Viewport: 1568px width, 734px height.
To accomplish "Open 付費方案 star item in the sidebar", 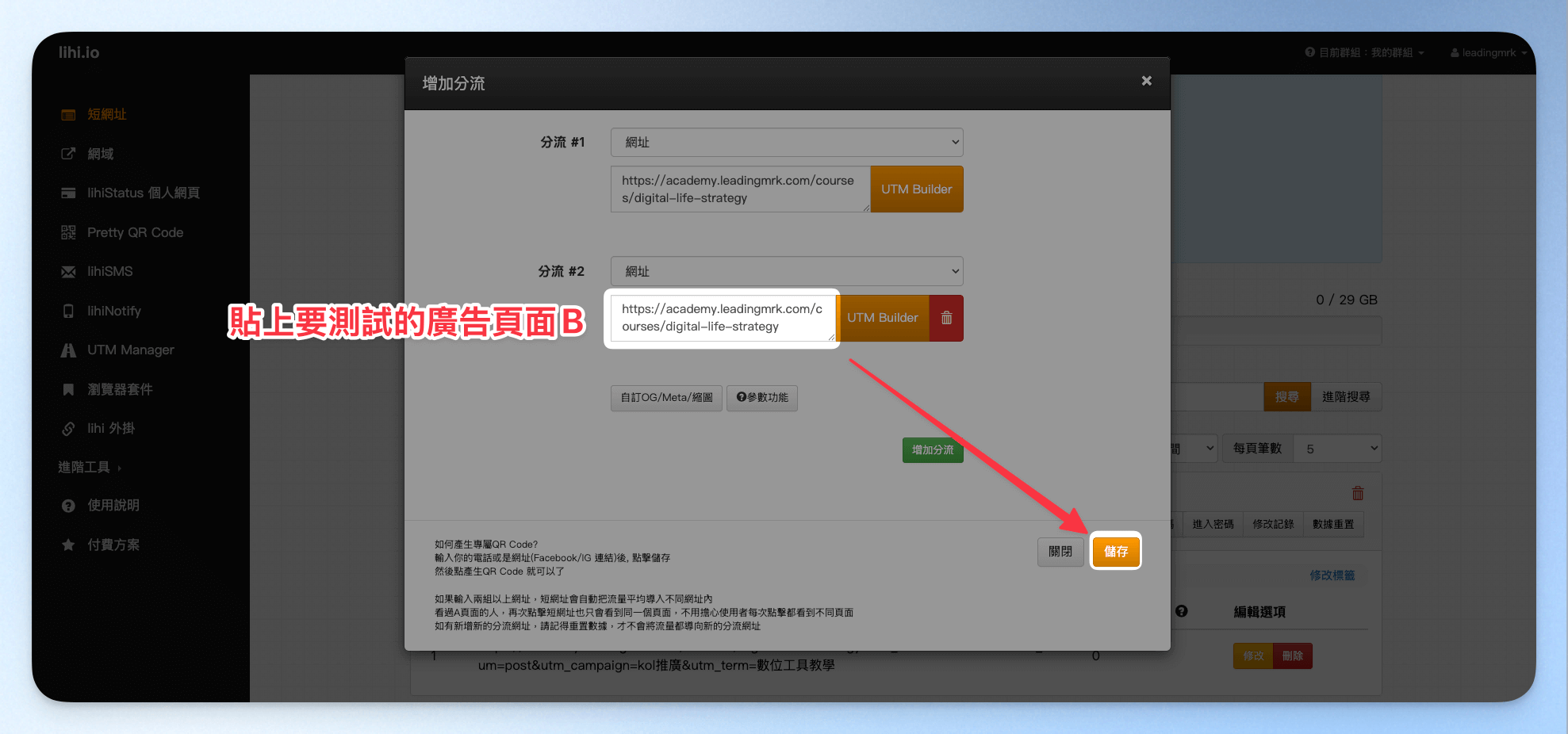I will (113, 545).
